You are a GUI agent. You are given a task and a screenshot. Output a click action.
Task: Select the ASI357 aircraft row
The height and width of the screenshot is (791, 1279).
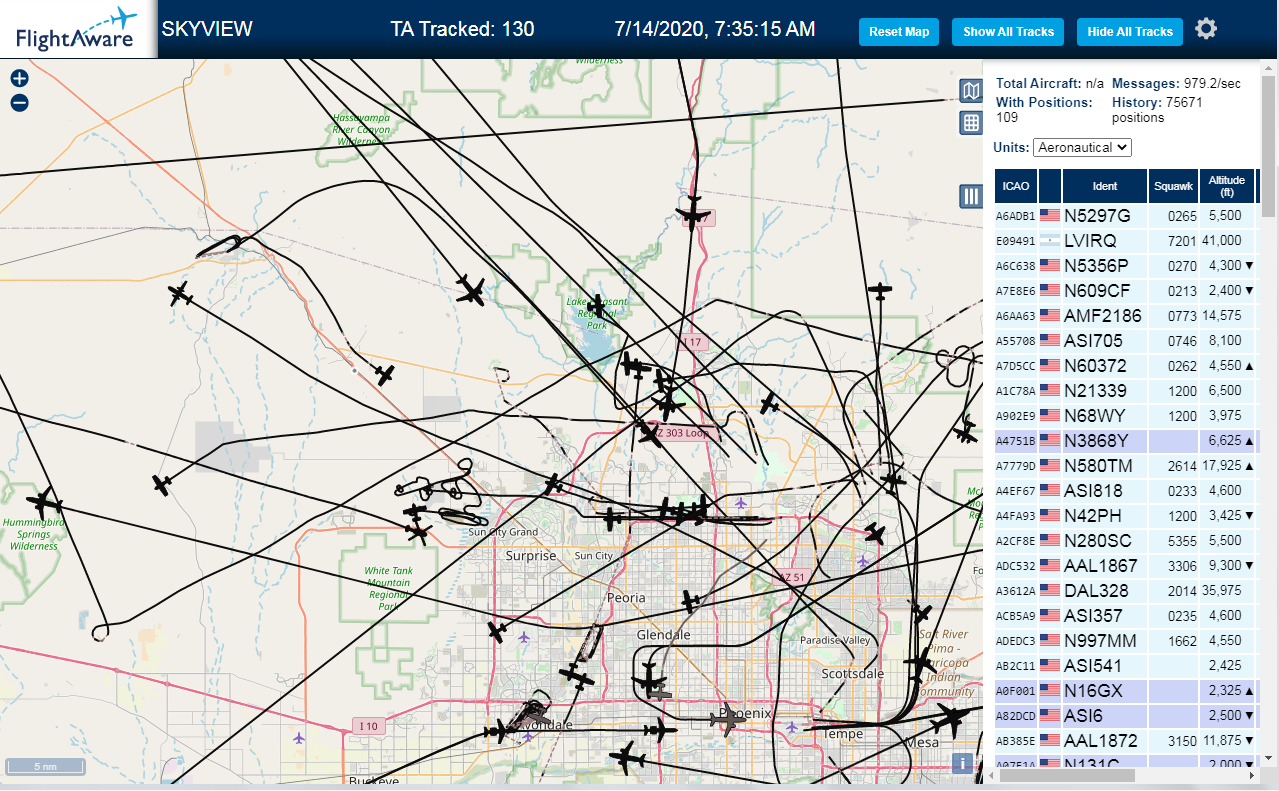1127,615
